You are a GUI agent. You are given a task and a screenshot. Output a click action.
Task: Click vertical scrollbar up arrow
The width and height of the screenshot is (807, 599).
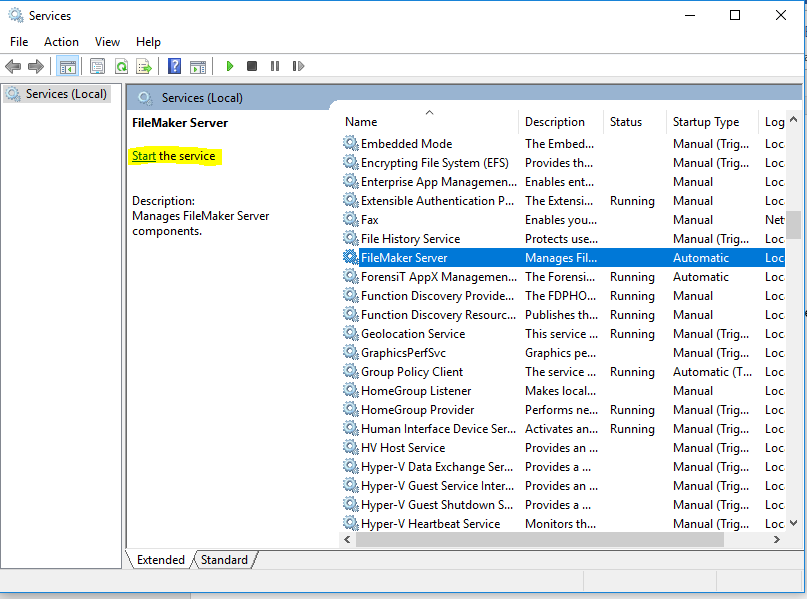[794, 120]
